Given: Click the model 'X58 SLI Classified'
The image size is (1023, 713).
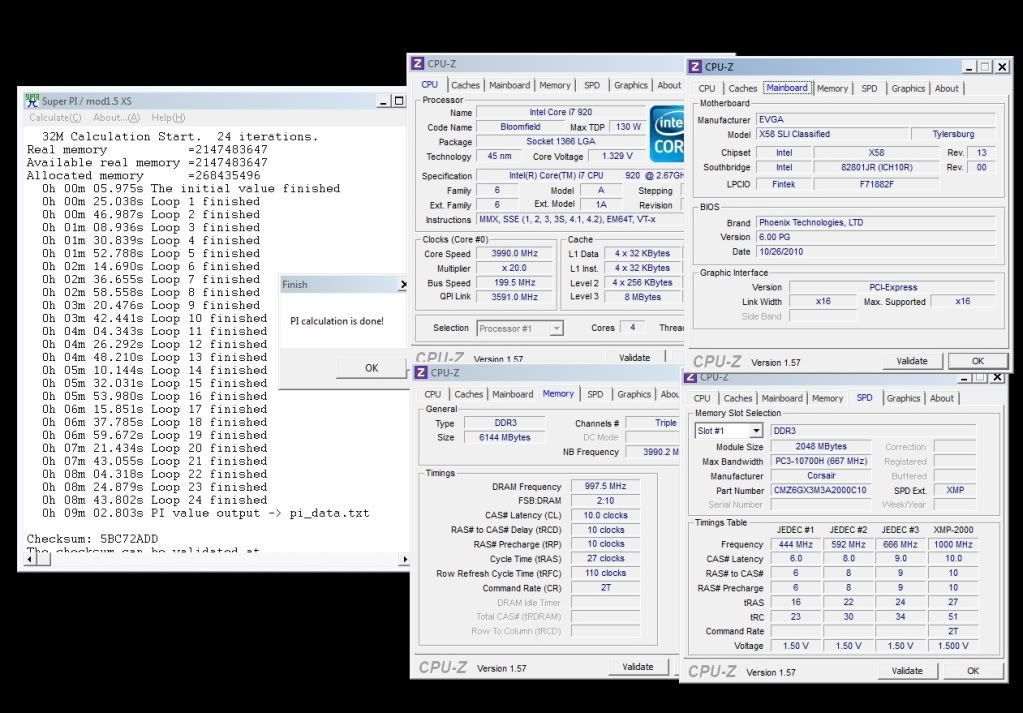Looking at the screenshot, I should [x=832, y=134].
